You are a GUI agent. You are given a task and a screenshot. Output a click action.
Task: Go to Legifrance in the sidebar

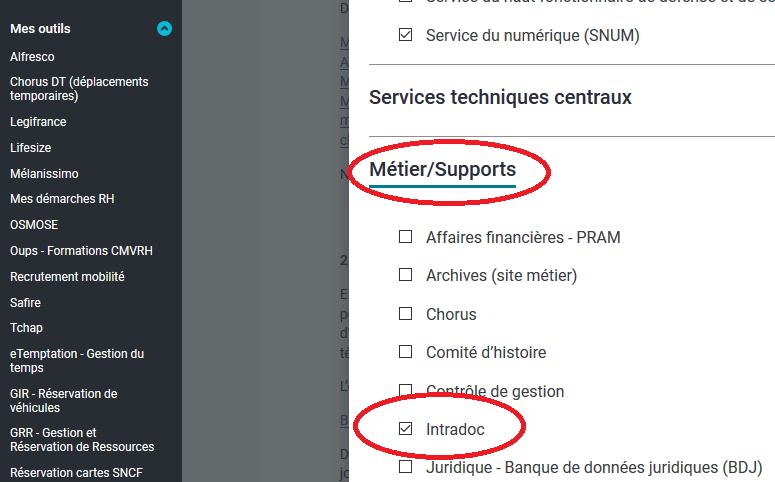point(38,122)
